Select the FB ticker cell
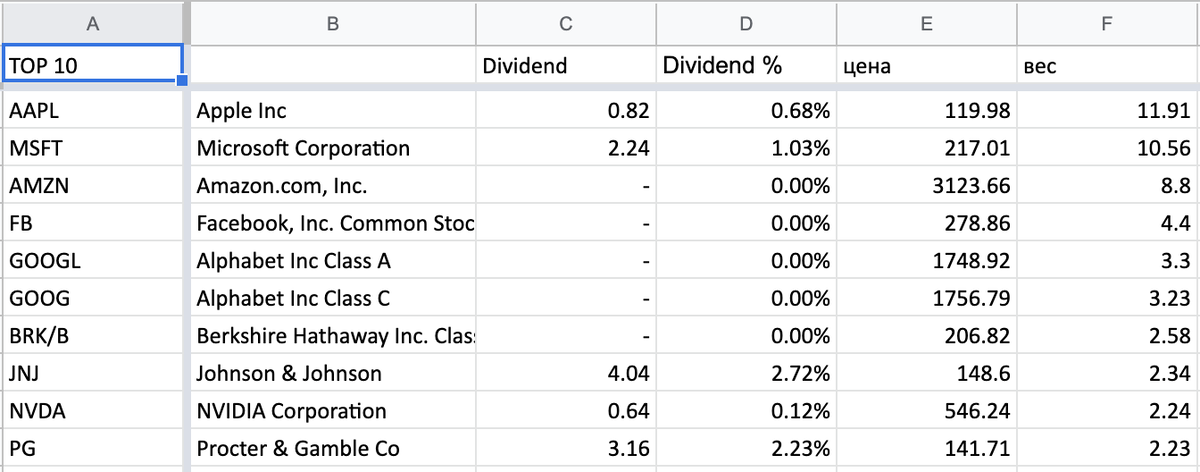Viewport: 1200px width, 472px height. pyautogui.click(x=92, y=223)
